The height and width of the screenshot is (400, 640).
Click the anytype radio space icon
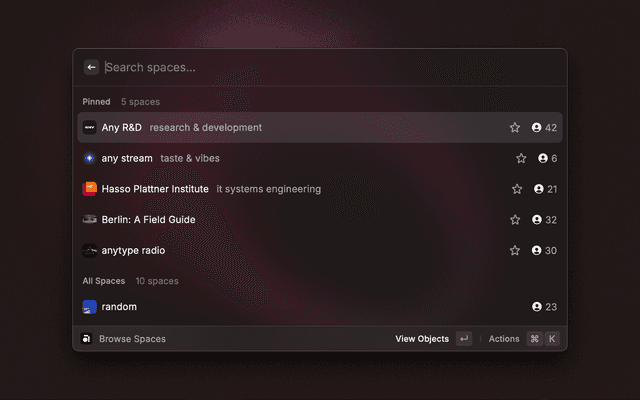(89, 250)
